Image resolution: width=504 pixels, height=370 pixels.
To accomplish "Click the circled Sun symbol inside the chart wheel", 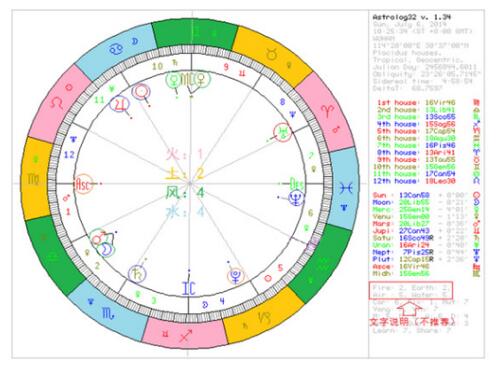I will pos(141,92).
